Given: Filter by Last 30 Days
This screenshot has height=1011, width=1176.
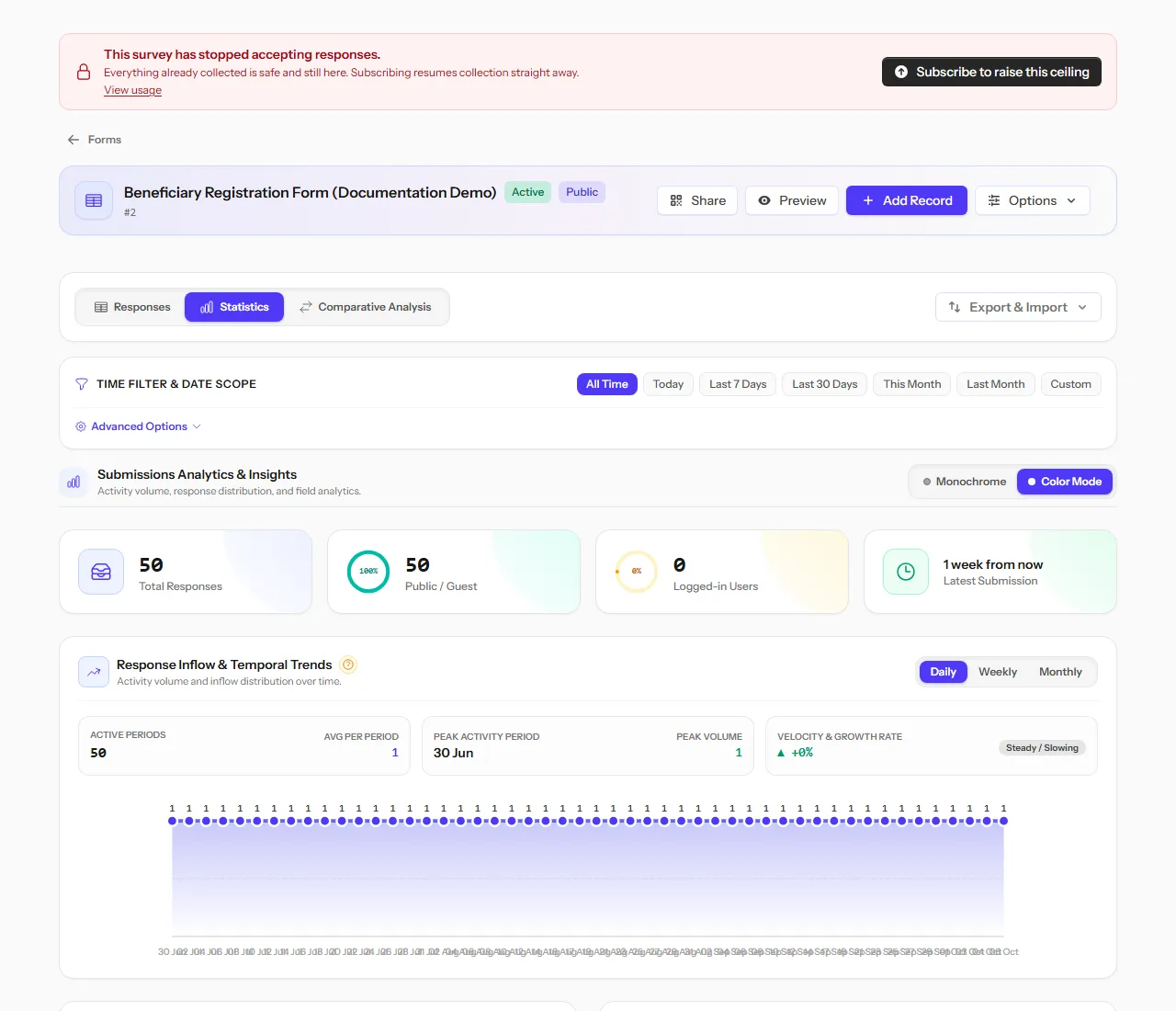Looking at the screenshot, I should click(x=825, y=384).
